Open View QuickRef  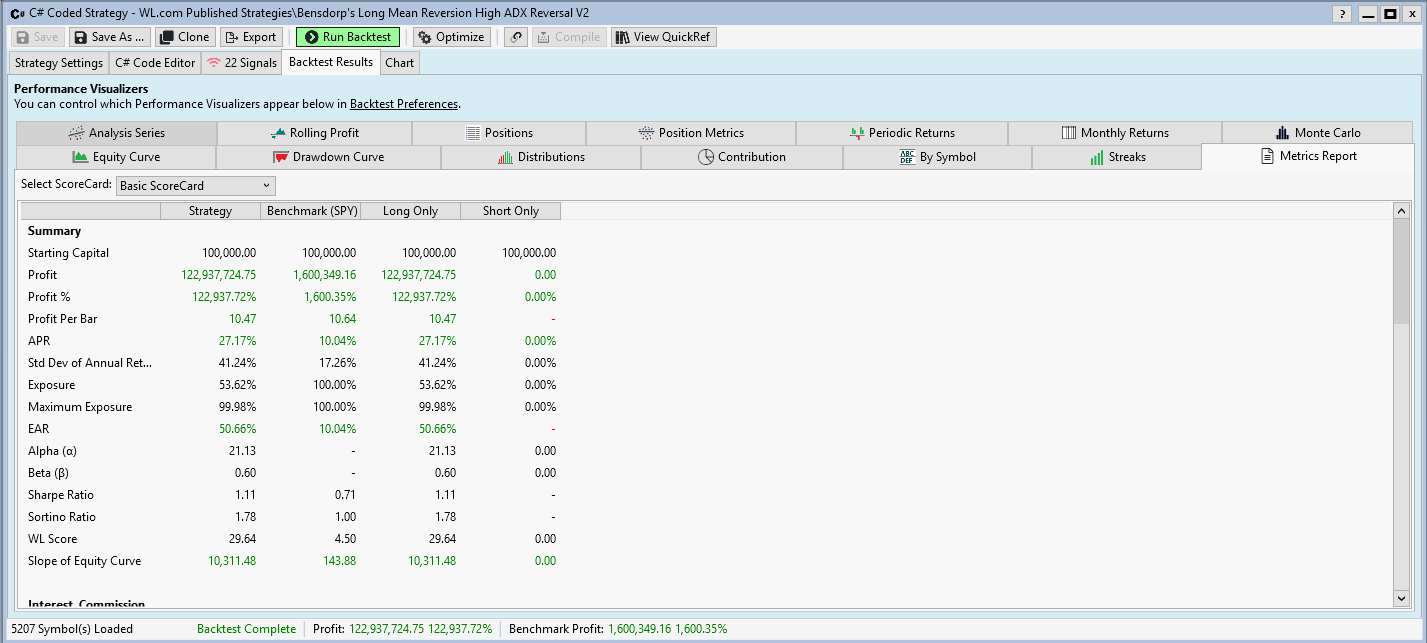[664, 37]
